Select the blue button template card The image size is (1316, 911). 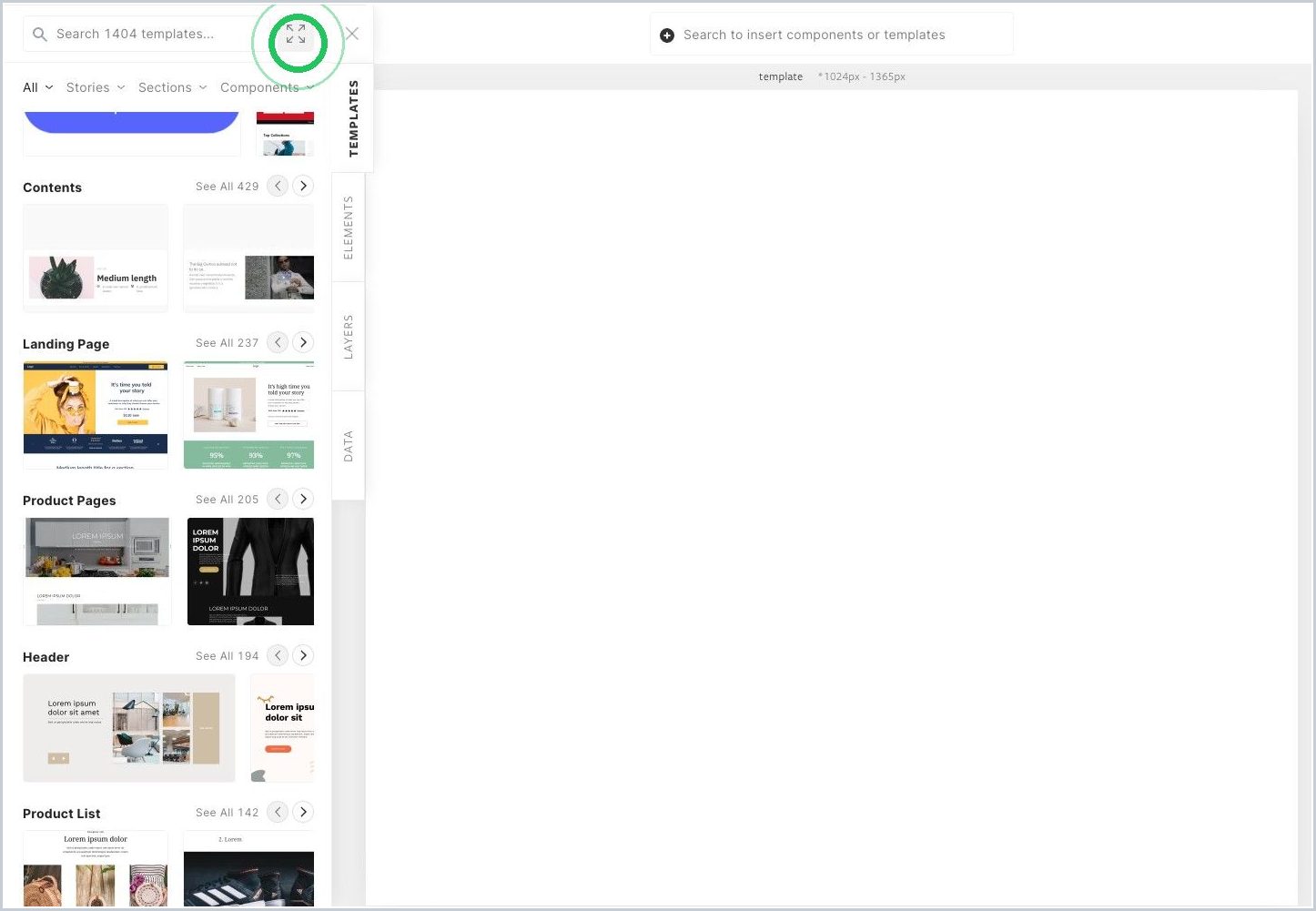point(132,133)
